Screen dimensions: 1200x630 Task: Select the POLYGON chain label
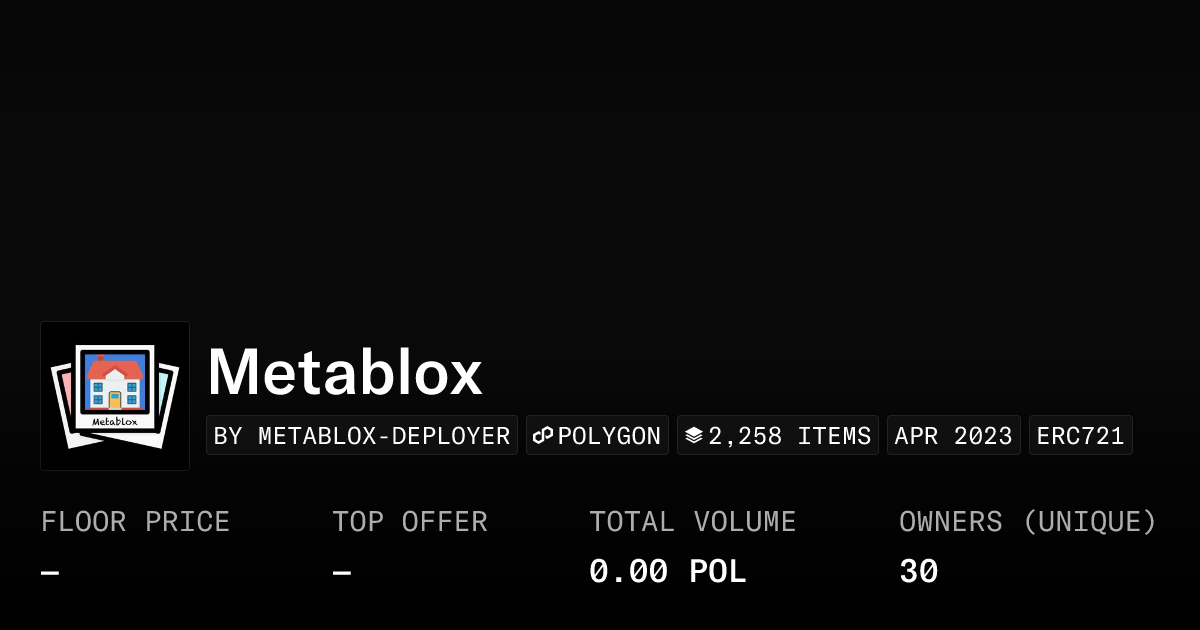609,436
